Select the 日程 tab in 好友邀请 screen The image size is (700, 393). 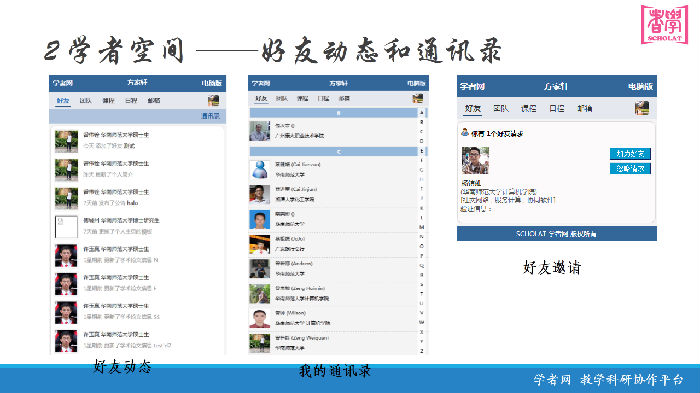tap(557, 109)
